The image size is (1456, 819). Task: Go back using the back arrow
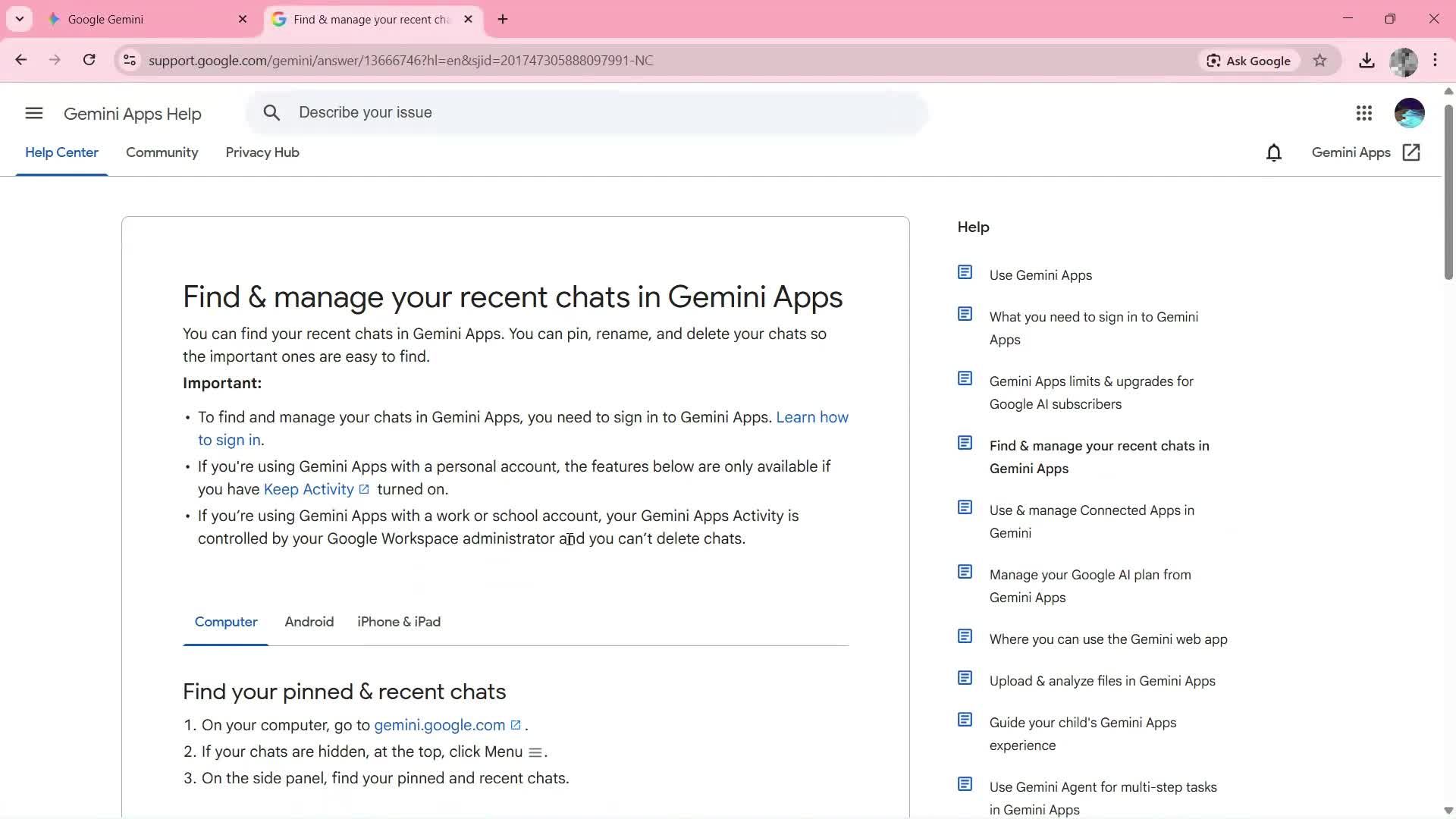tap(20, 60)
